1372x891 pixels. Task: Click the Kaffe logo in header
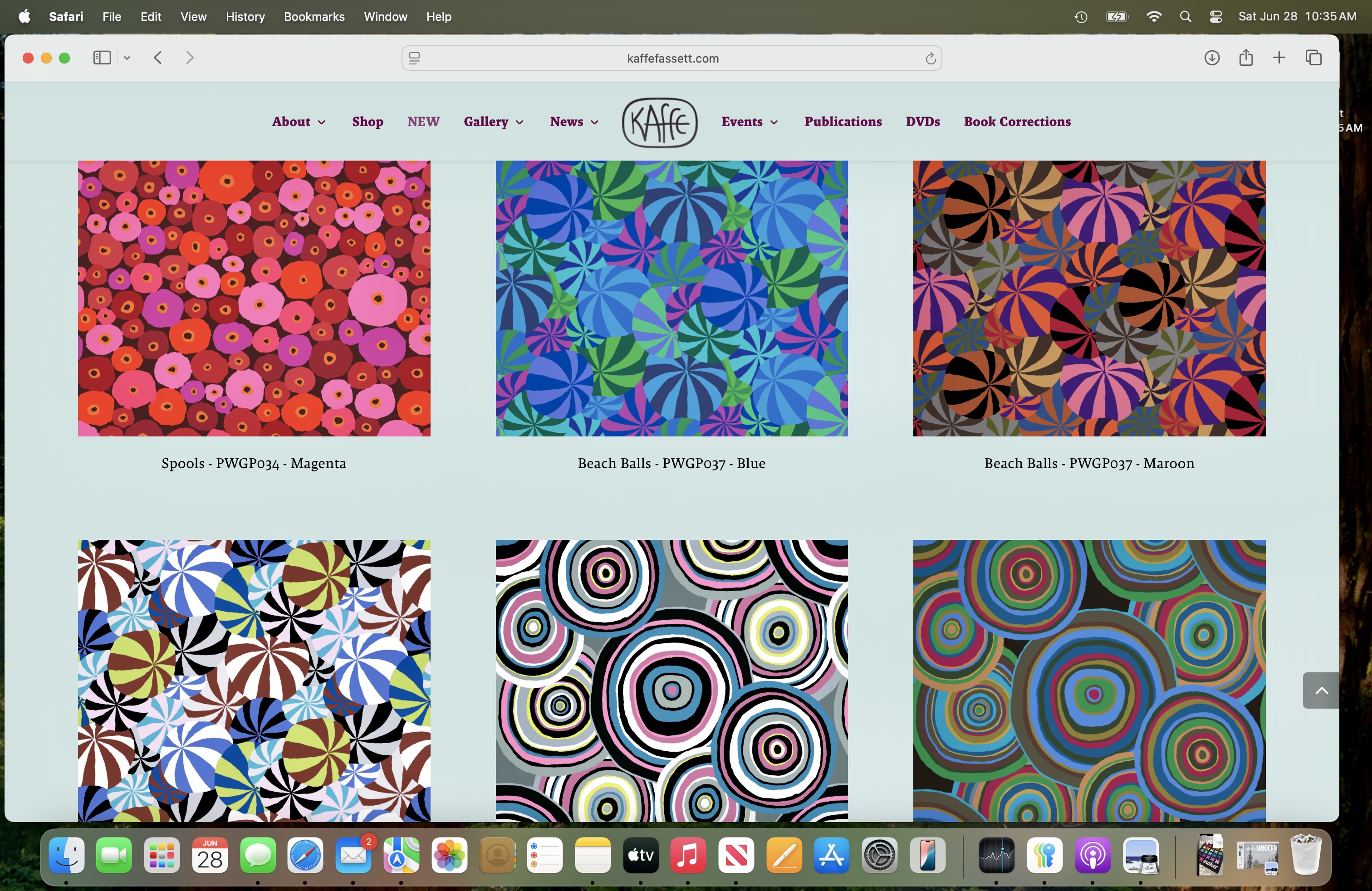(x=660, y=122)
